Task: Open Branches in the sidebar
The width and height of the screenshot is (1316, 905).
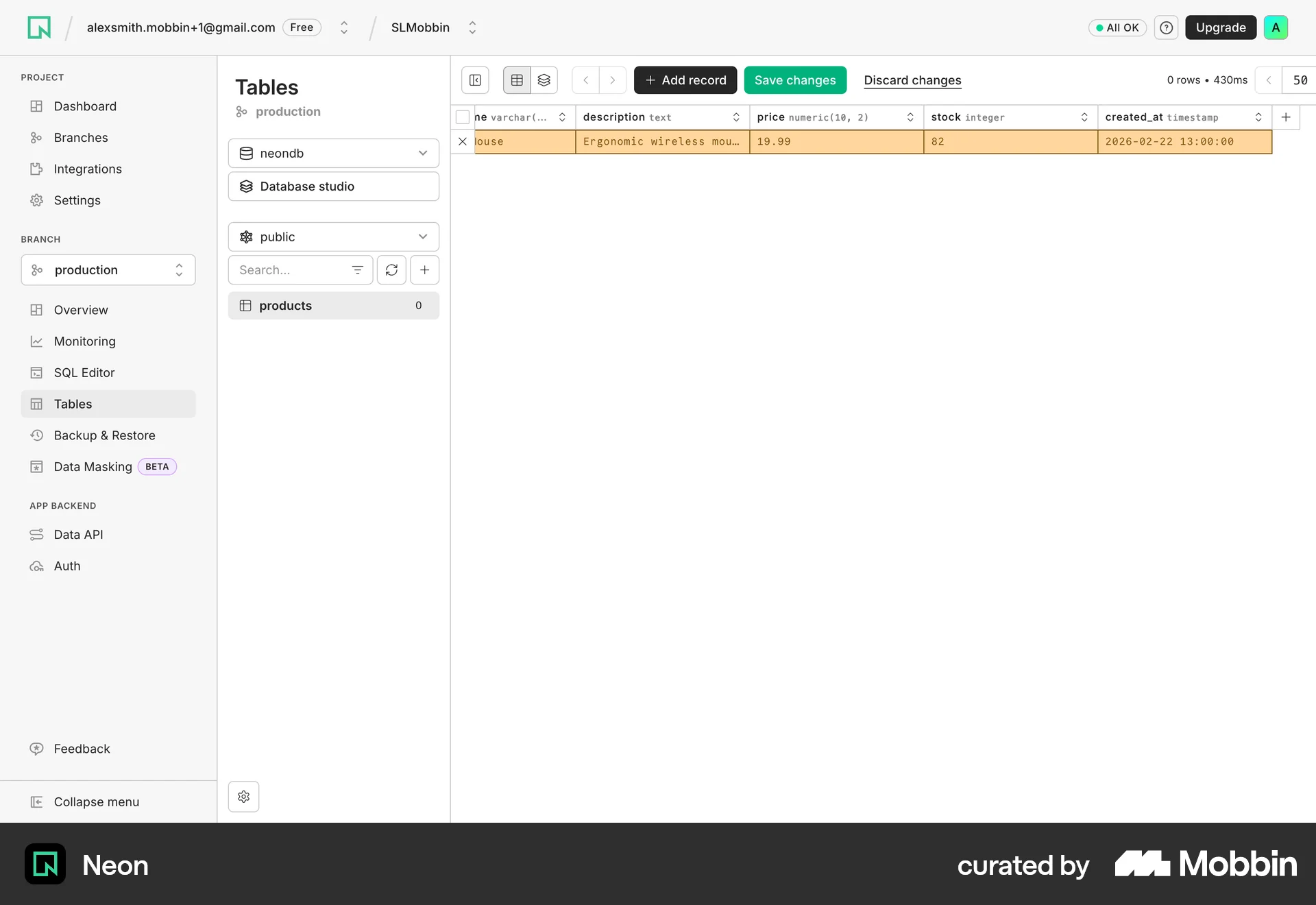Action: [108, 138]
